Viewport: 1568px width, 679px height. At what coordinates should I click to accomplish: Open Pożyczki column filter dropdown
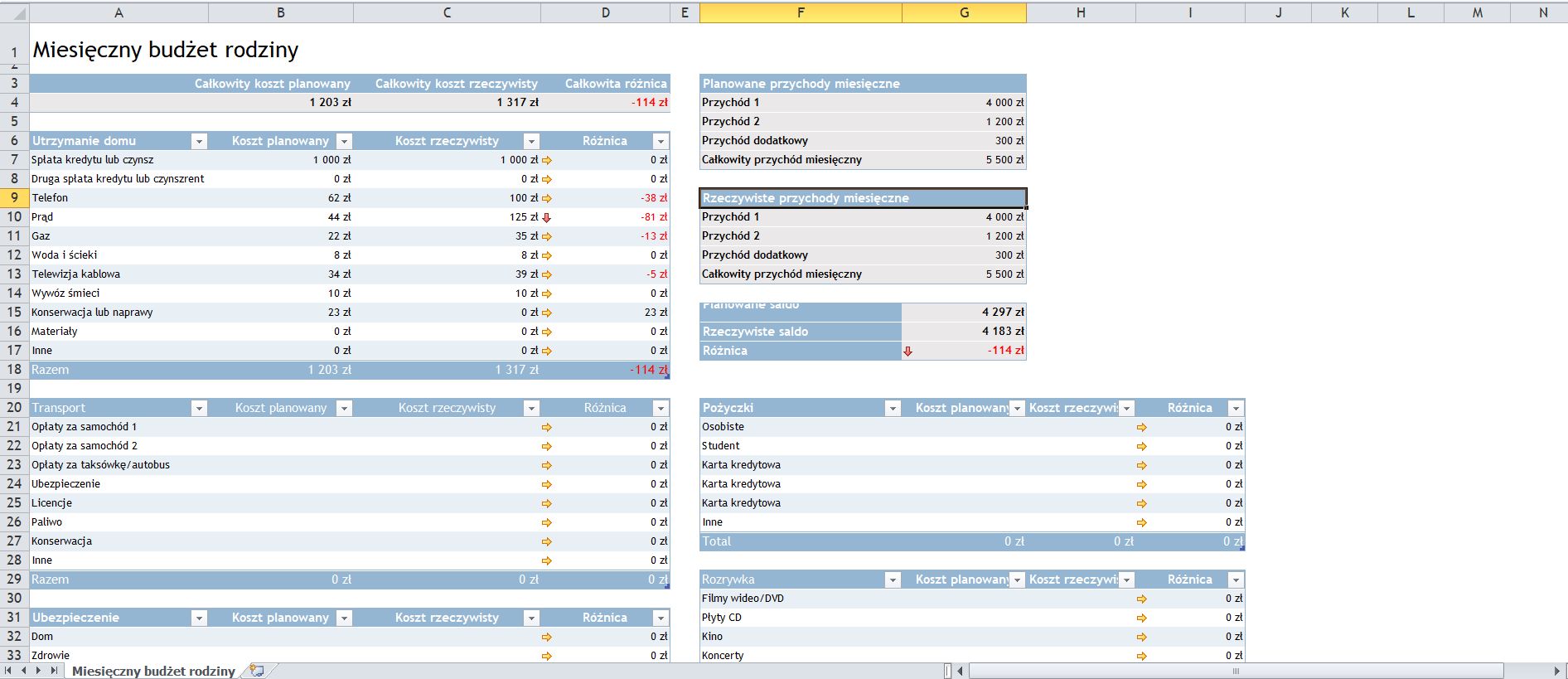(x=893, y=408)
